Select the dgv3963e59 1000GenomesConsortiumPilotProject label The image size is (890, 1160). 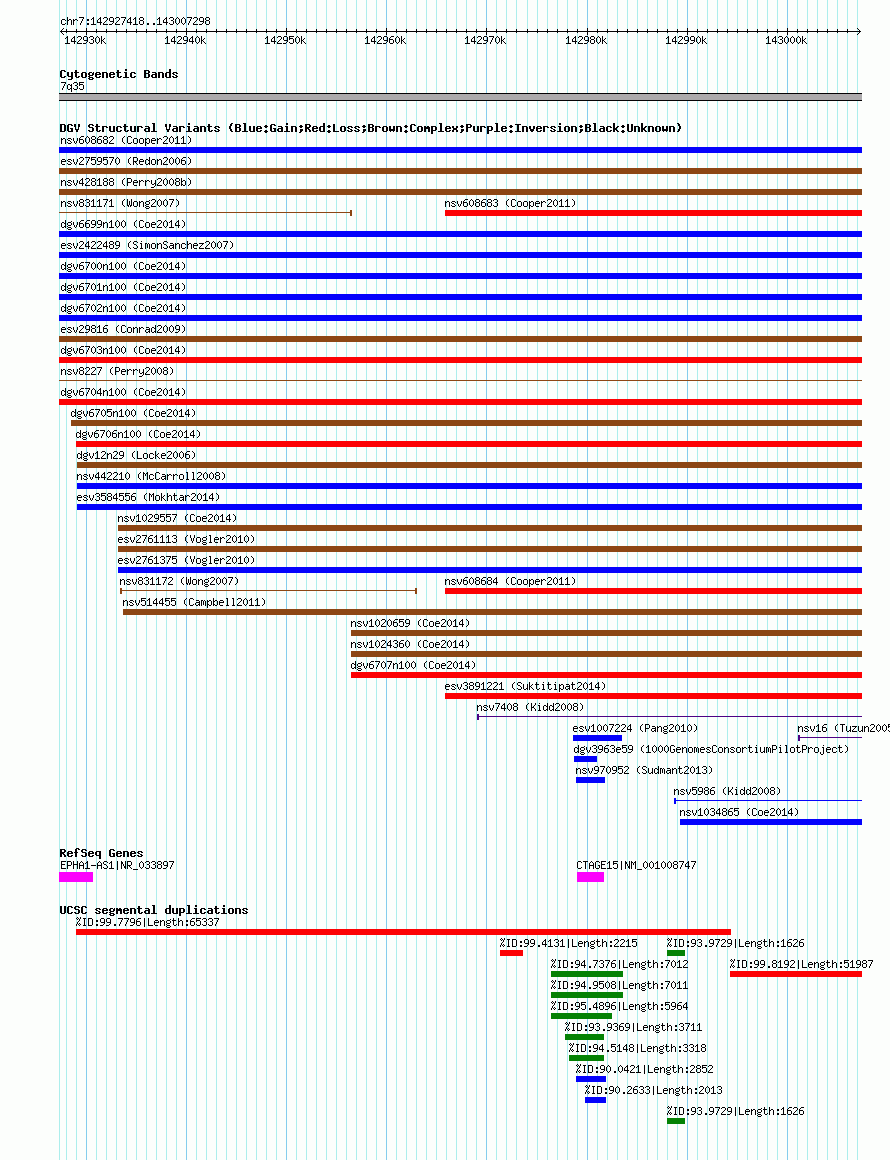click(711, 749)
